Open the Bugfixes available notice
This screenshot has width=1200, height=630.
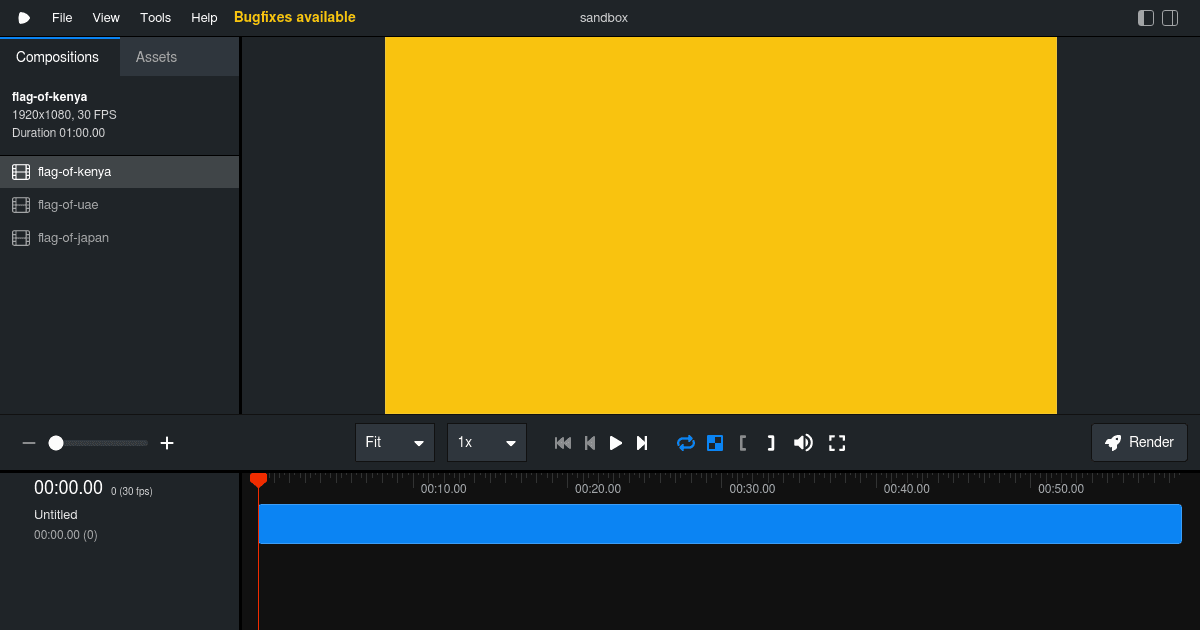coord(294,17)
